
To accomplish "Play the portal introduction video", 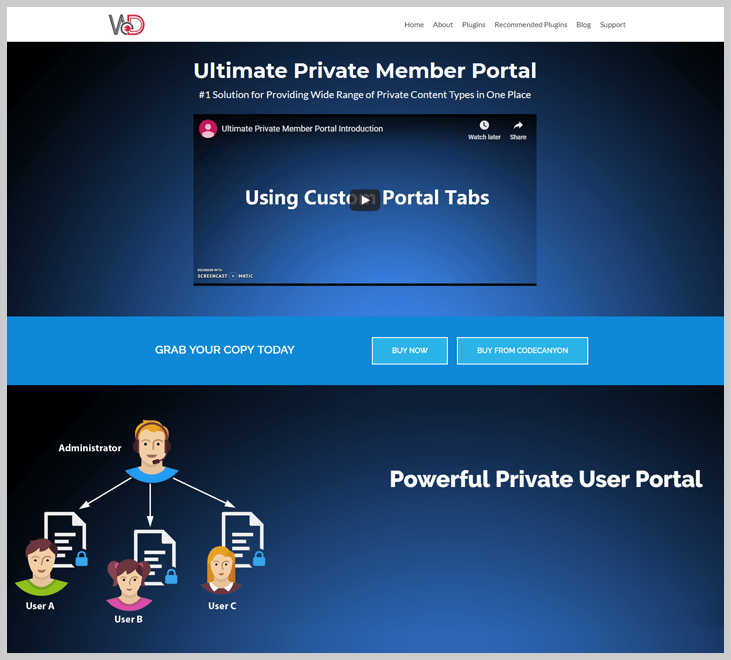I will coord(365,200).
